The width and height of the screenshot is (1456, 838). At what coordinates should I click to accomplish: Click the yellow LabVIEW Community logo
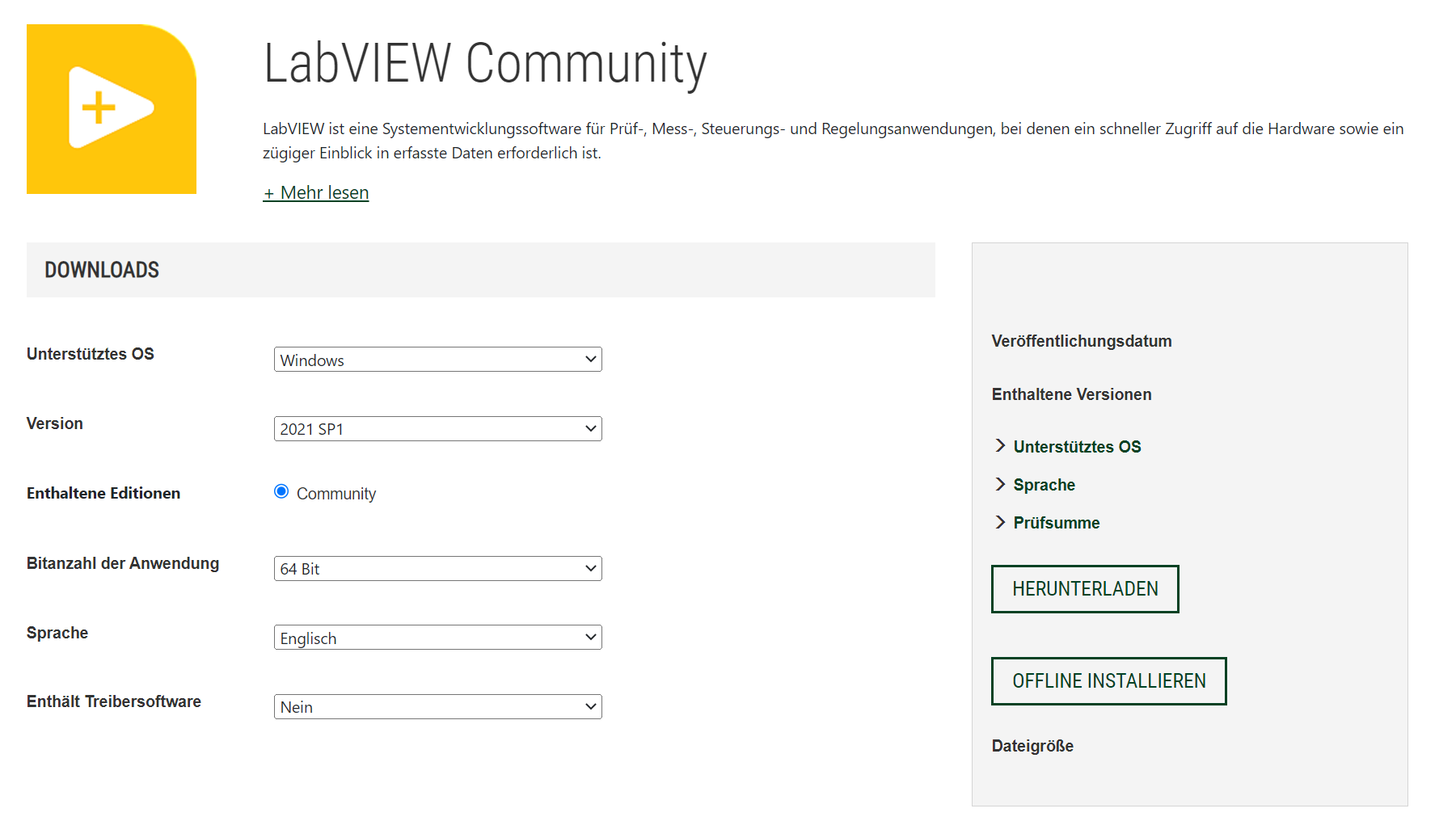[x=112, y=109]
